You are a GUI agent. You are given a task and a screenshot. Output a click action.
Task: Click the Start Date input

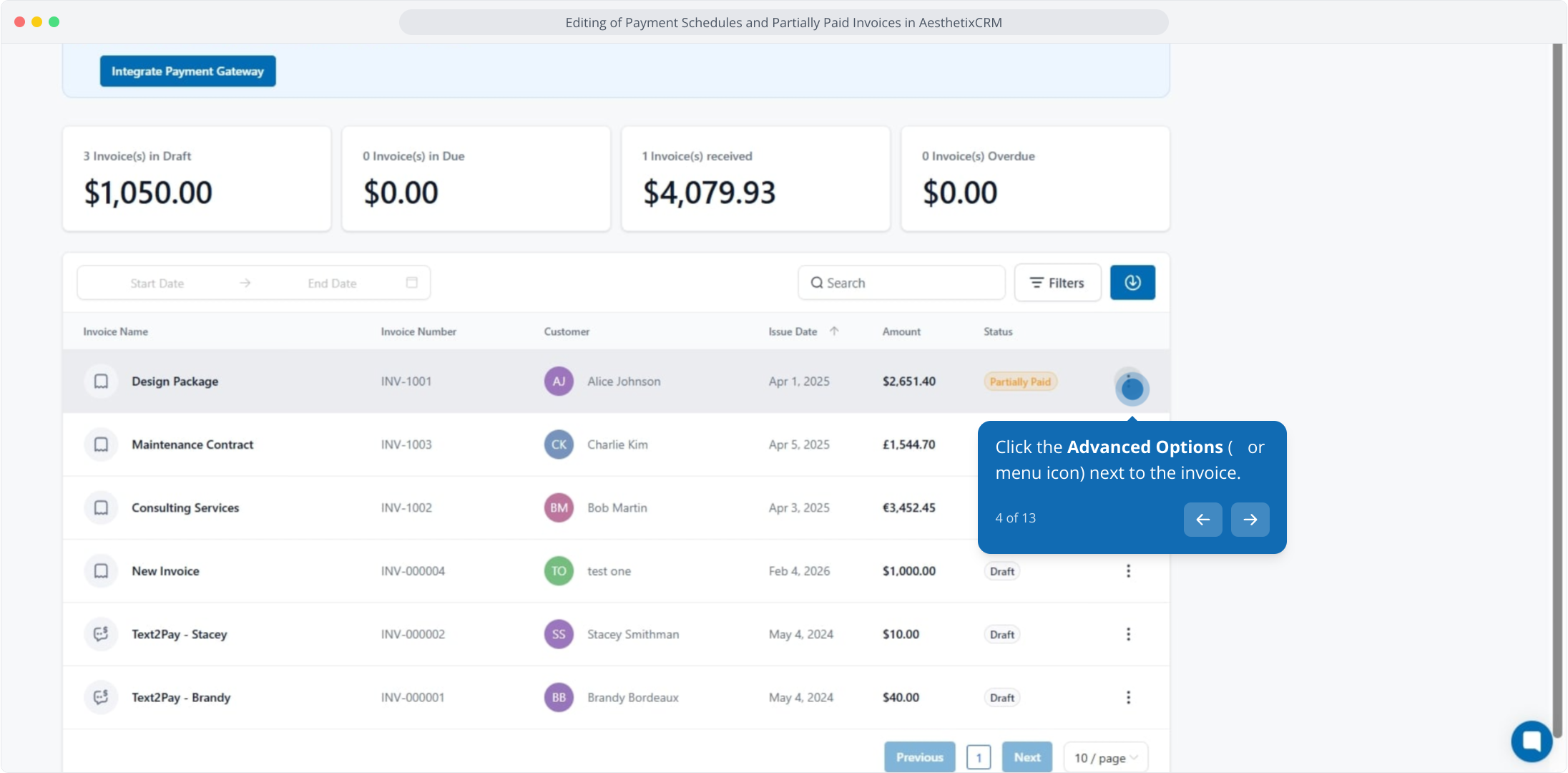pos(157,283)
